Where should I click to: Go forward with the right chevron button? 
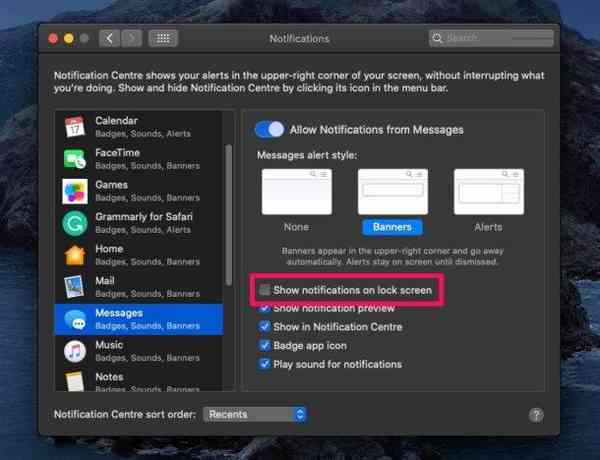point(132,38)
